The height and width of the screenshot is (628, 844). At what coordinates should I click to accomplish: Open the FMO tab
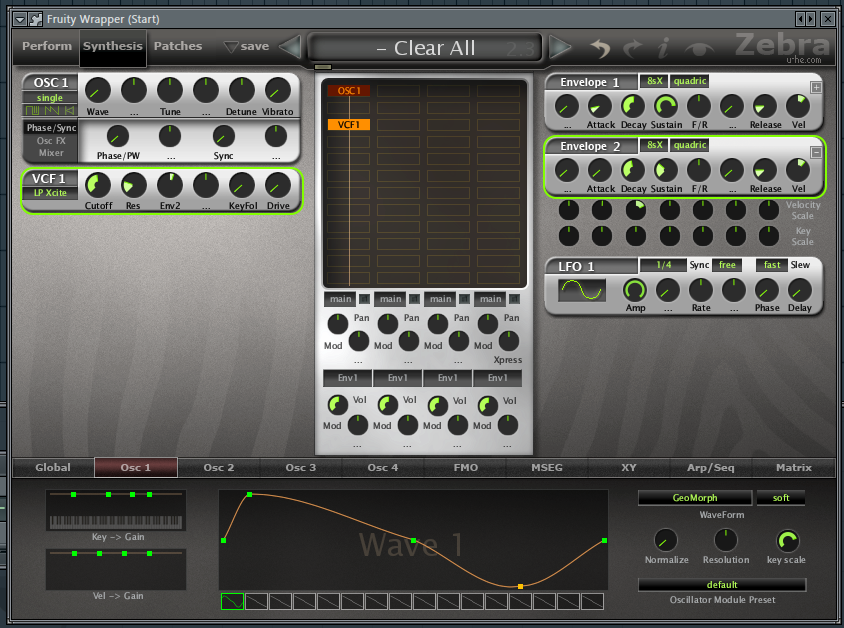(x=466, y=468)
